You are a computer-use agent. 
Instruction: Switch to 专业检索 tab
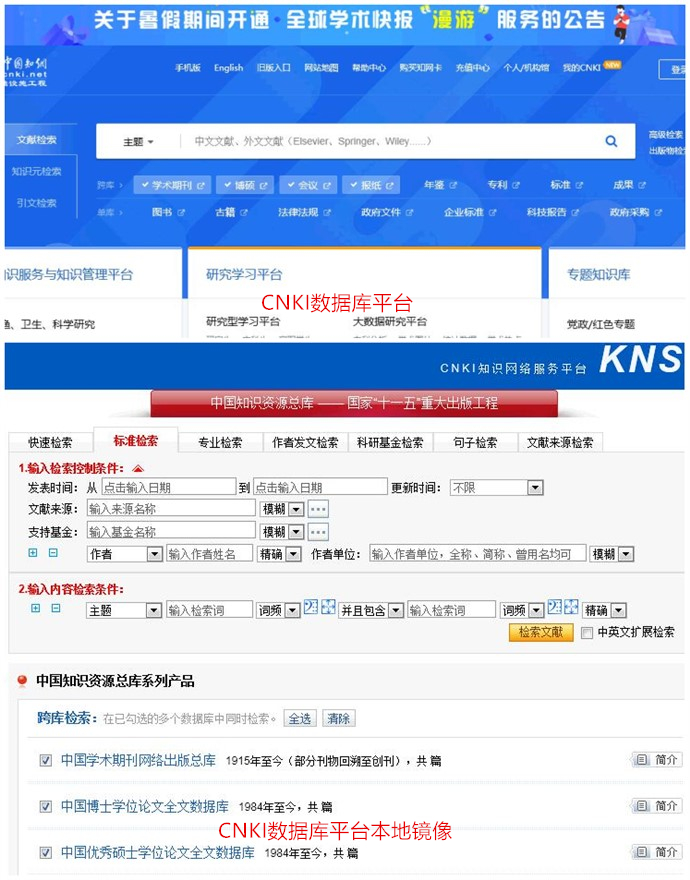pos(220,442)
